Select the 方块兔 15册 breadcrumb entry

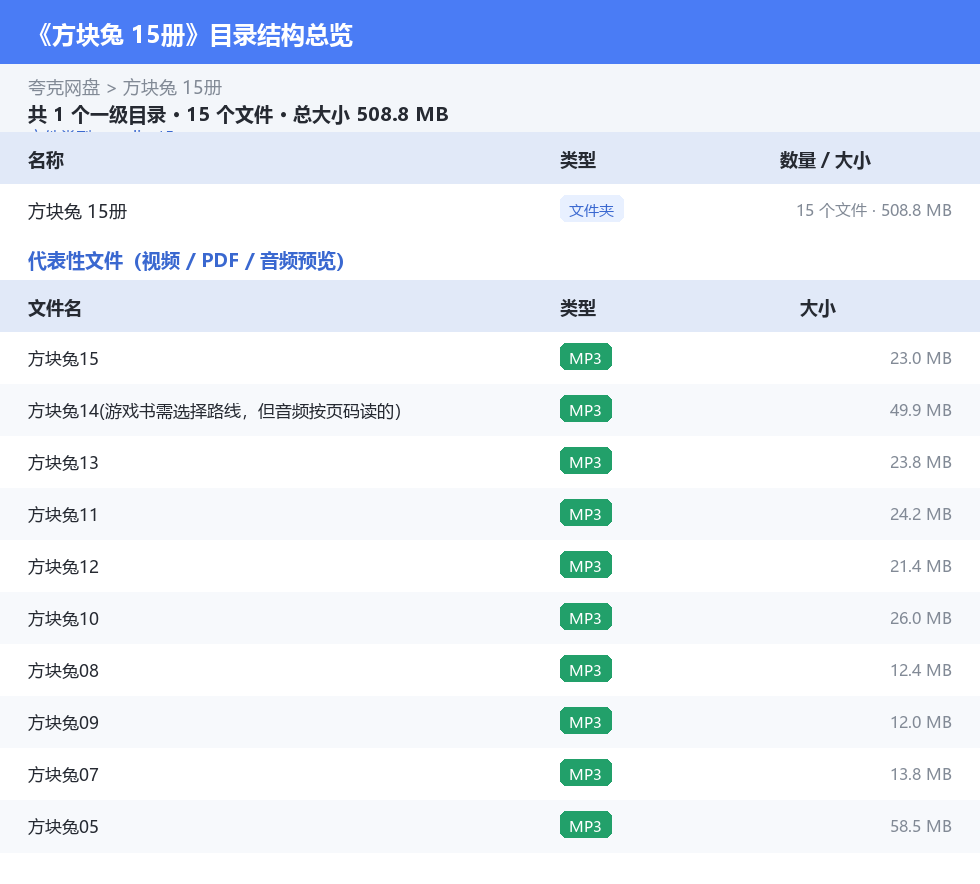tap(172, 88)
